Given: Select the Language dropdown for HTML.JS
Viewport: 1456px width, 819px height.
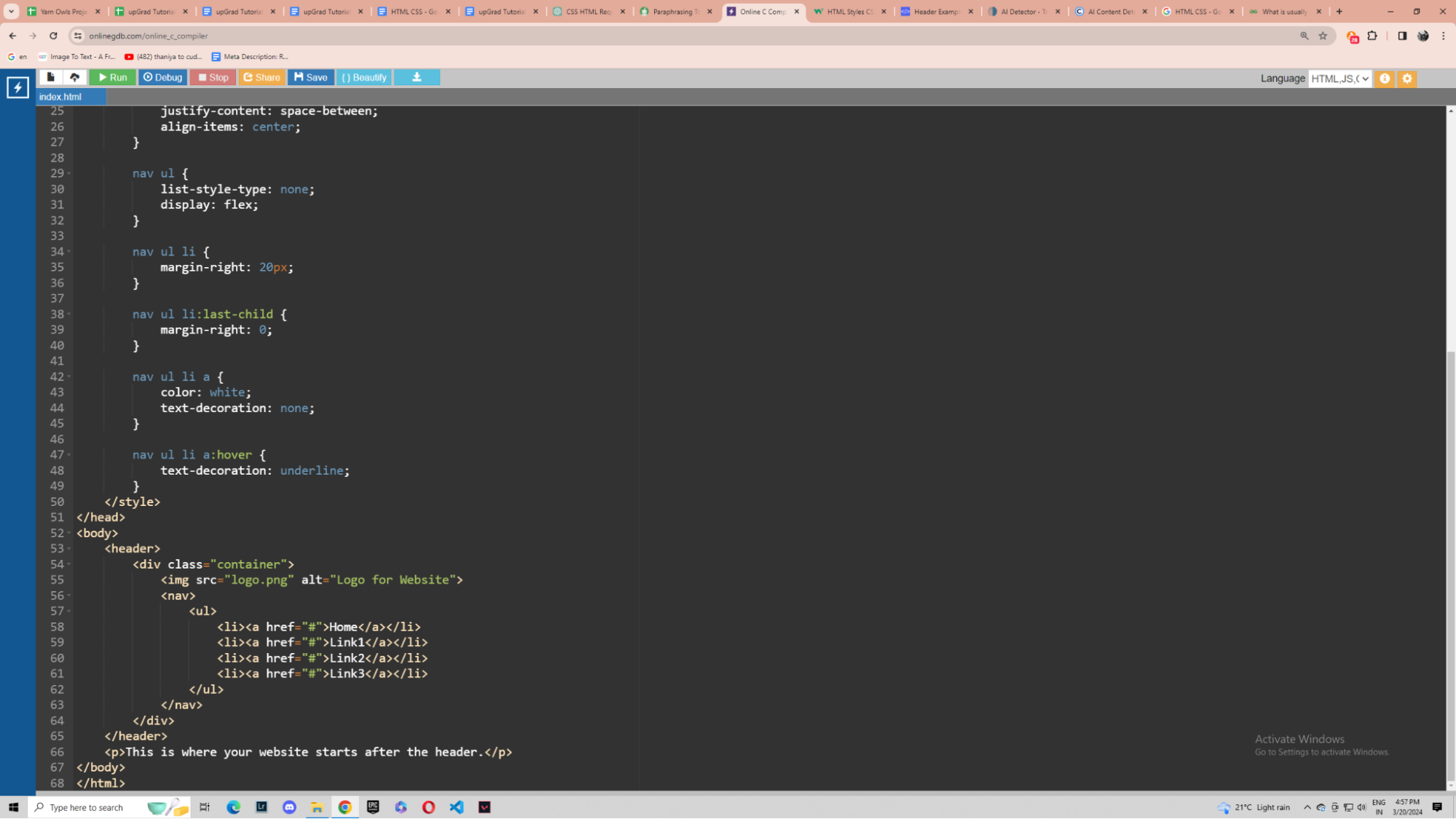Looking at the screenshot, I should [x=1339, y=78].
